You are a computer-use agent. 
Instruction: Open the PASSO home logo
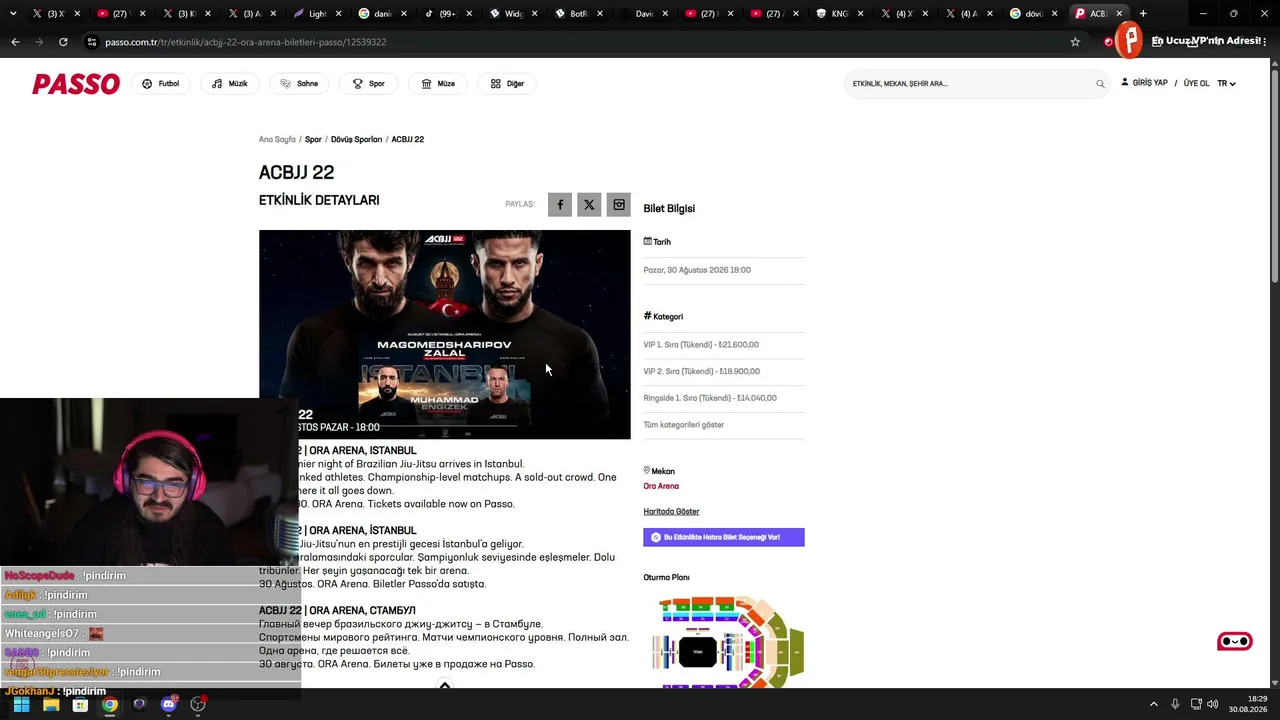tap(76, 84)
